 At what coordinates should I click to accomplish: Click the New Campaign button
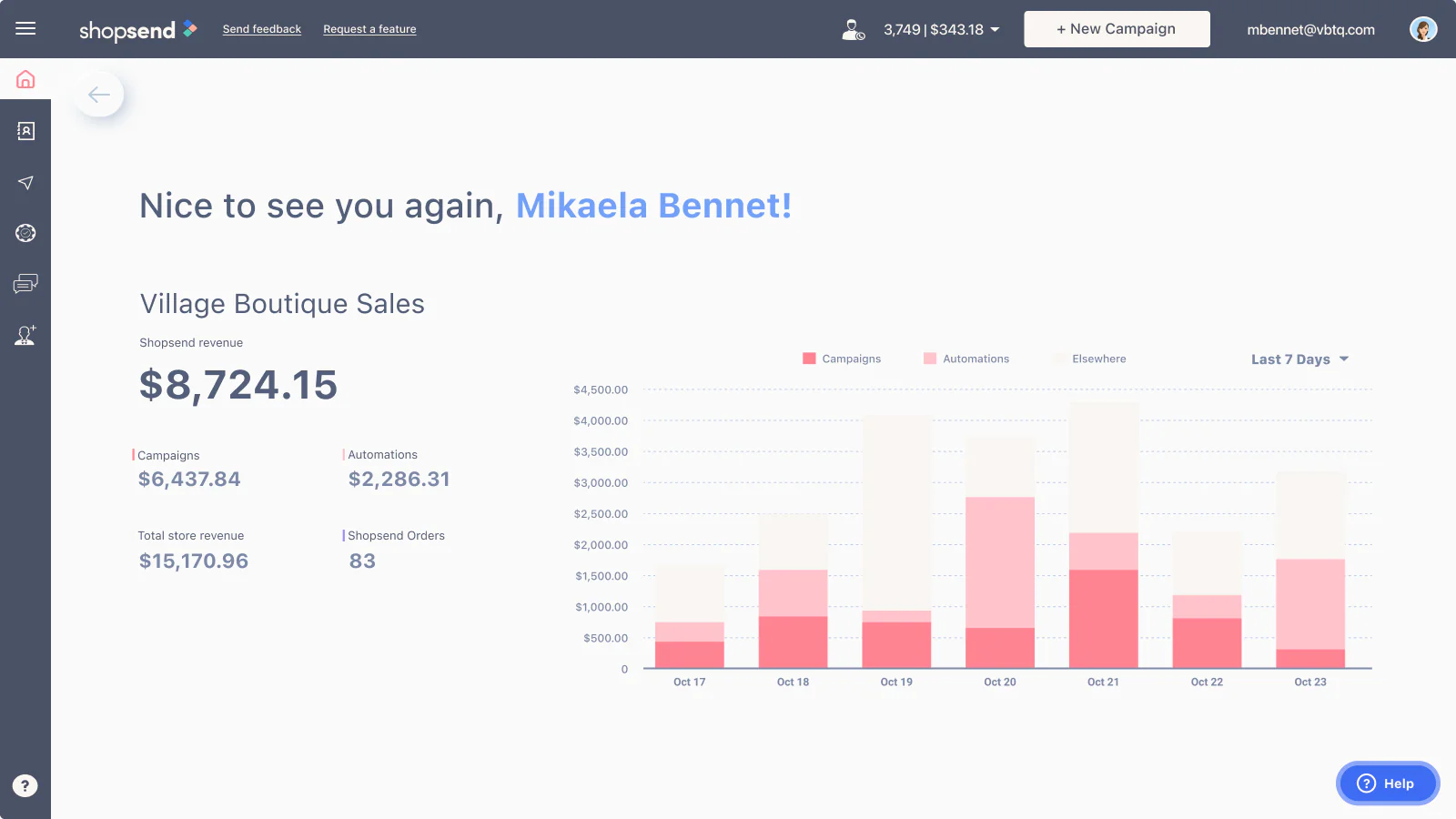point(1117,29)
